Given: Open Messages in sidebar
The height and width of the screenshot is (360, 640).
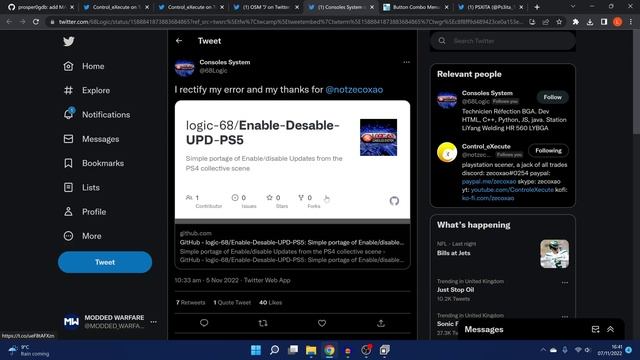Looking at the screenshot, I should 91,139.
